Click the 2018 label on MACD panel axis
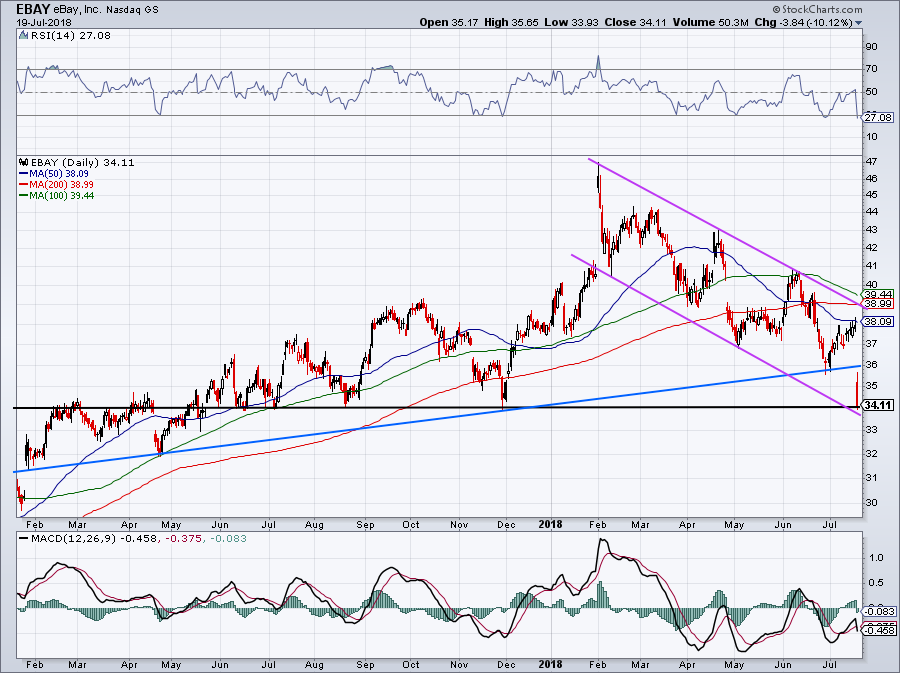Screen dimensions: 900x673 (551, 665)
